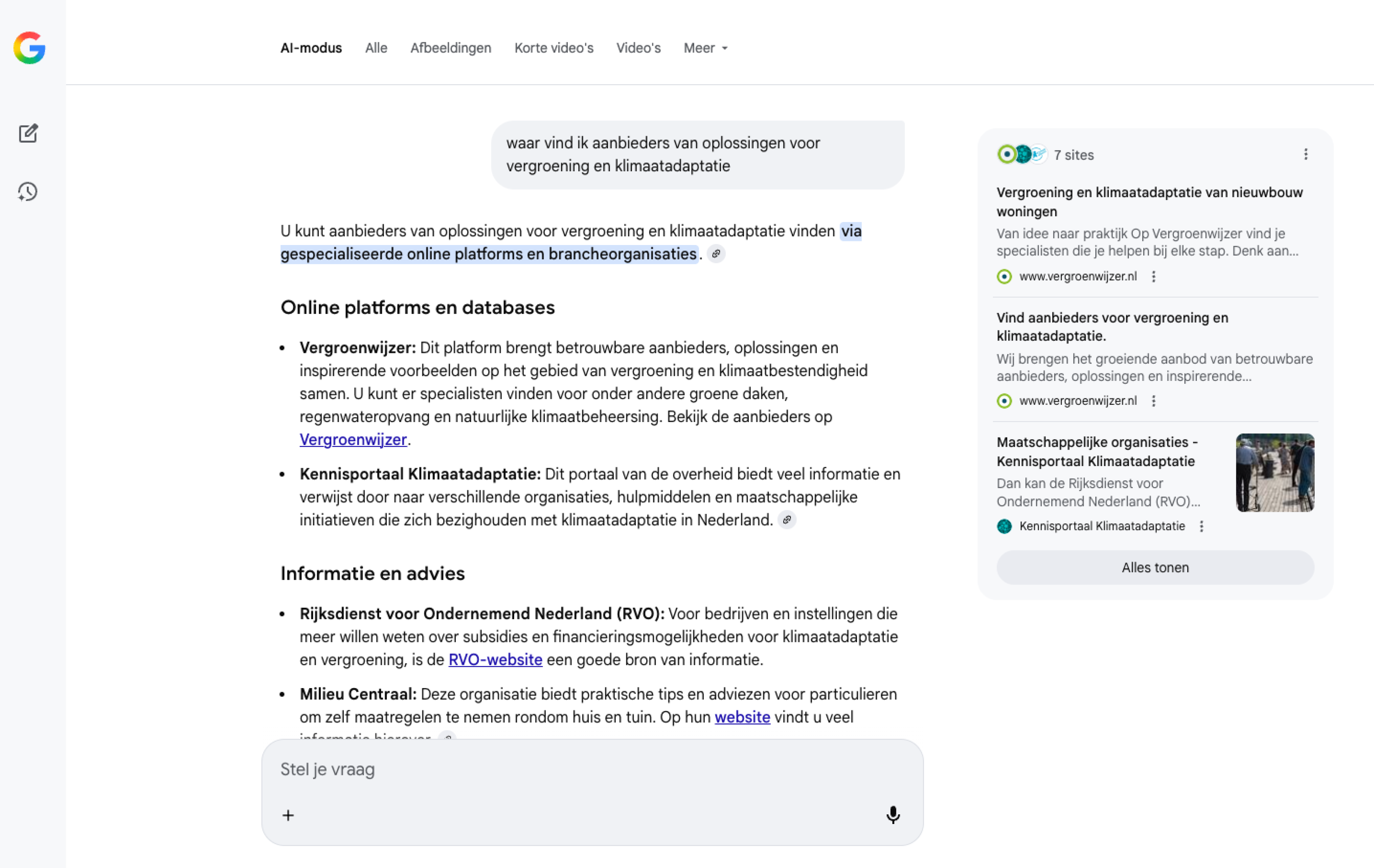The height and width of the screenshot is (868, 1374).
Task: Click the Kennisportaal source thumbnail image
Action: click(x=1275, y=473)
